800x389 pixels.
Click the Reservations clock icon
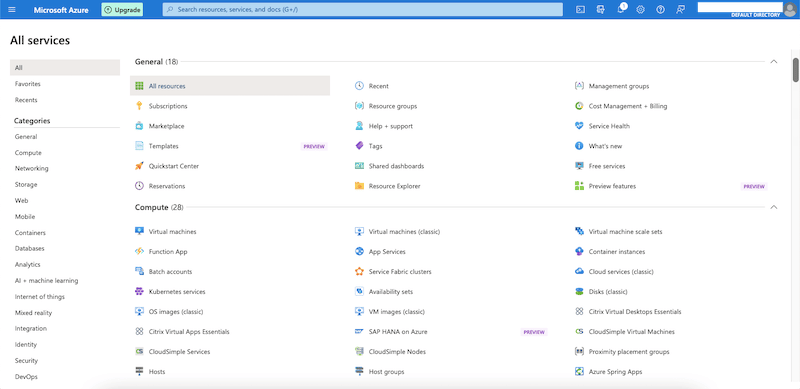[x=139, y=186]
